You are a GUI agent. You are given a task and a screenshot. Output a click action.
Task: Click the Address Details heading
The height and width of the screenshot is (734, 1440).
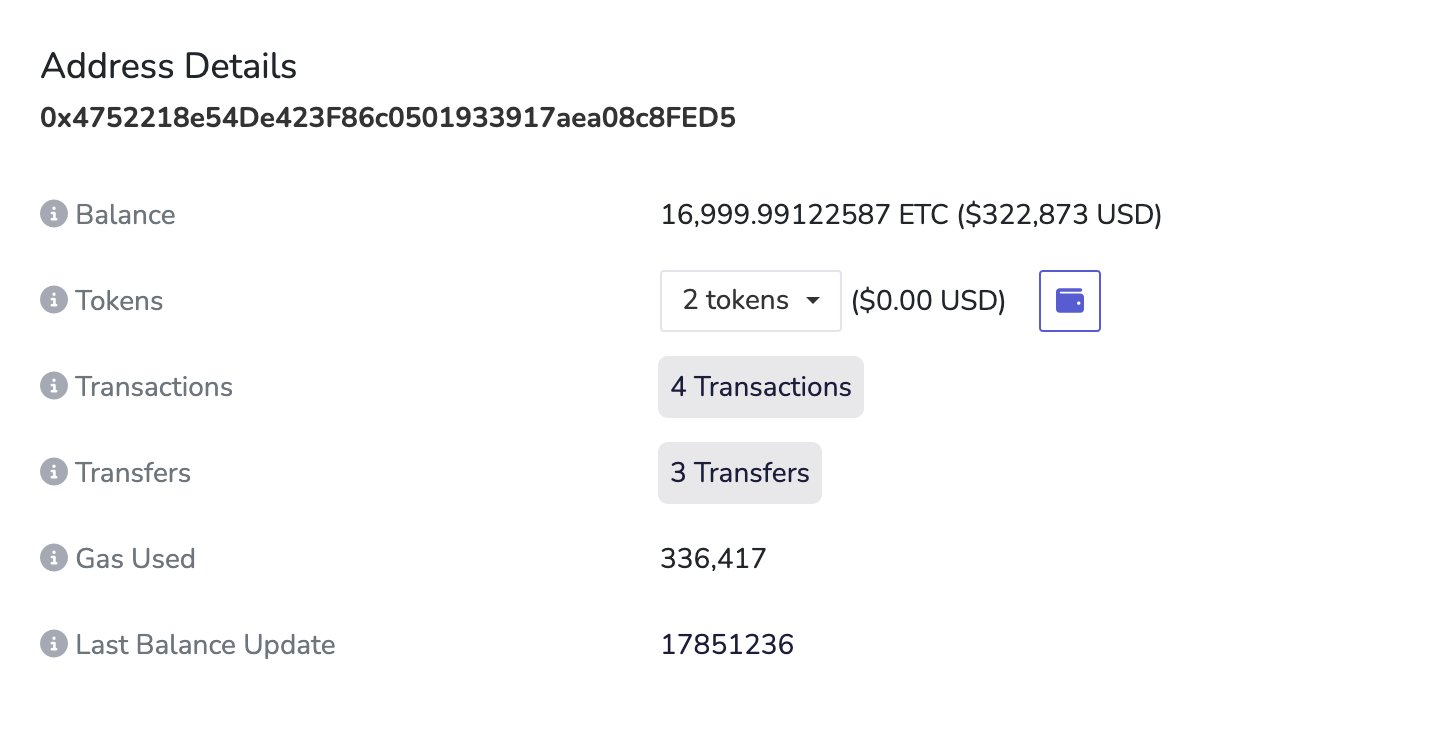pyautogui.click(x=168, y=66)
